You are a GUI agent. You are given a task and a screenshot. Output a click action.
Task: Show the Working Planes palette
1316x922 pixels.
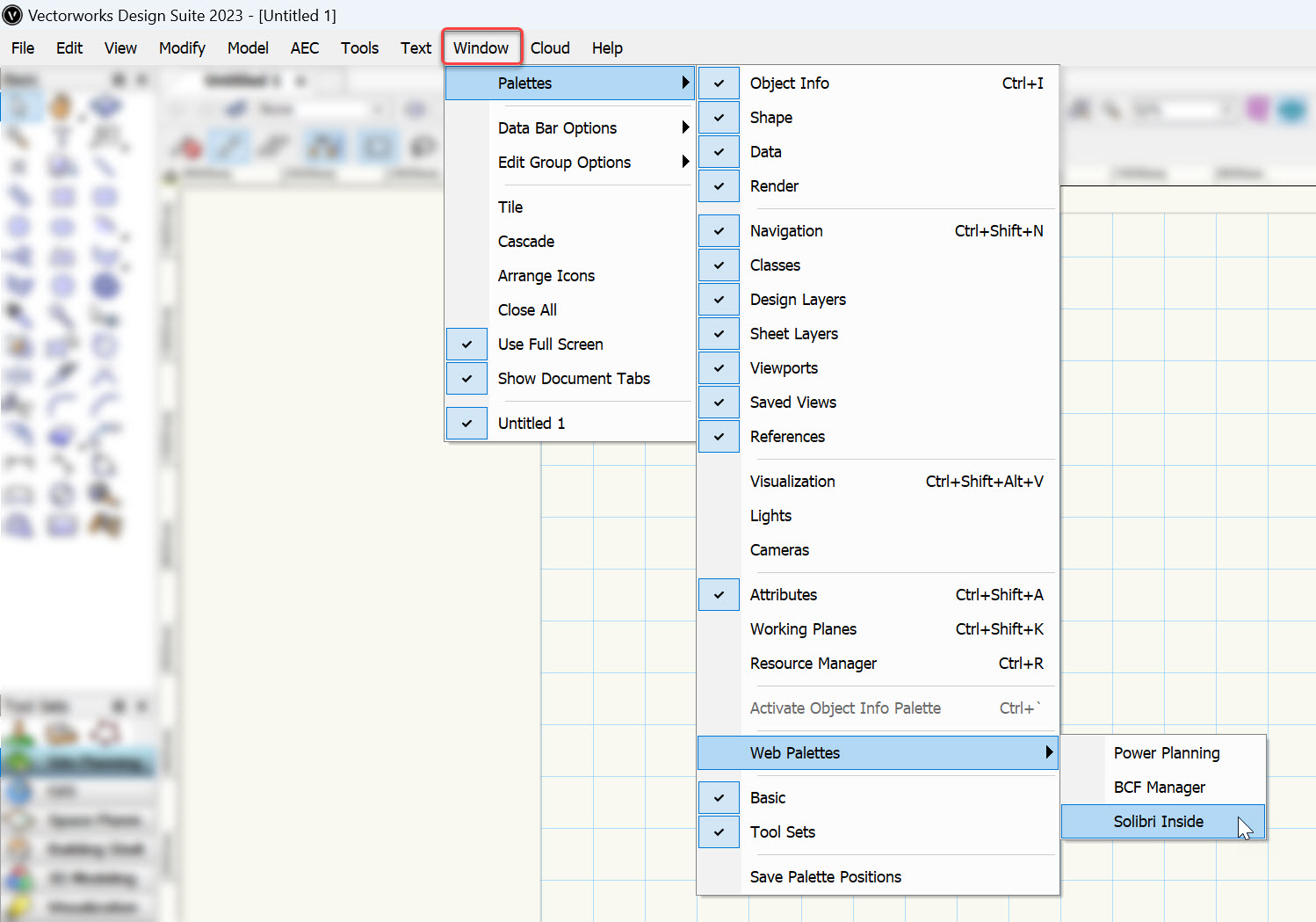click(x=879, y=629)
